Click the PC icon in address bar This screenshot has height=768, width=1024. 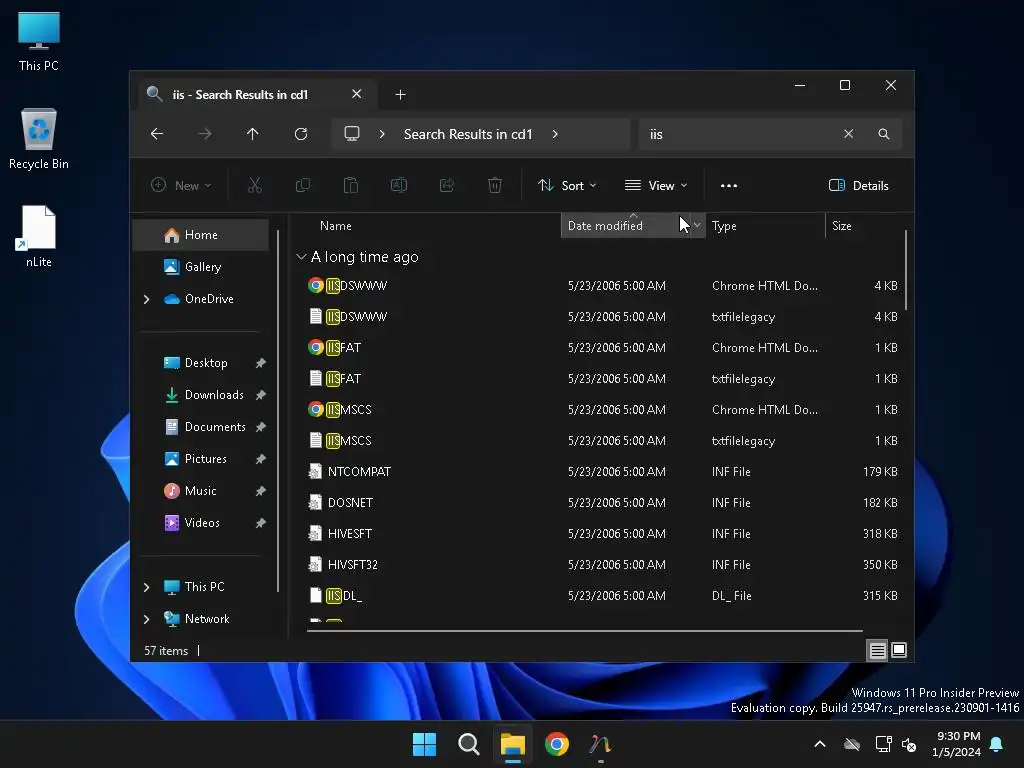coord(352,134)
